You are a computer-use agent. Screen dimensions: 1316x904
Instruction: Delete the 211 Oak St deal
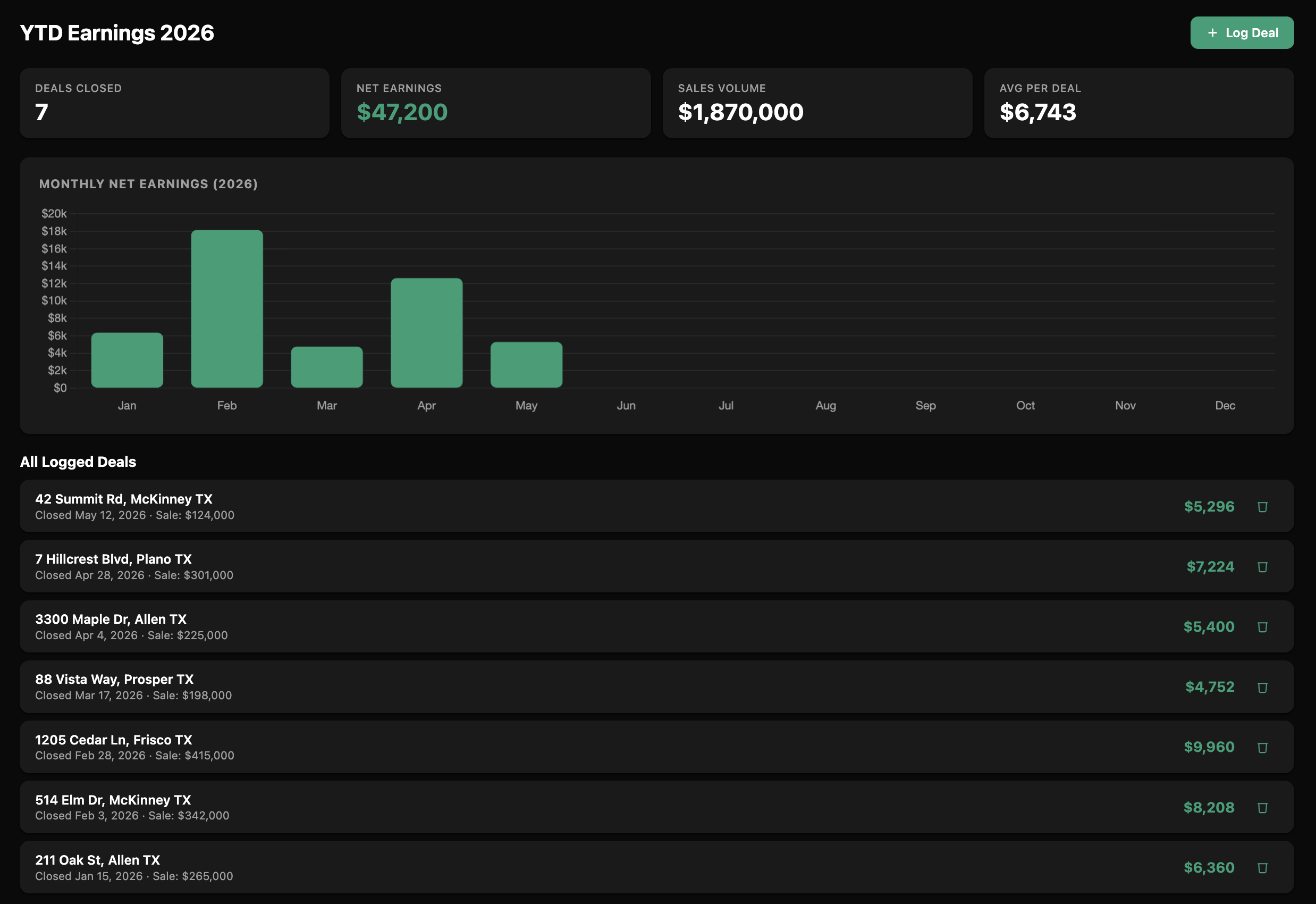tap(1262, 867)
